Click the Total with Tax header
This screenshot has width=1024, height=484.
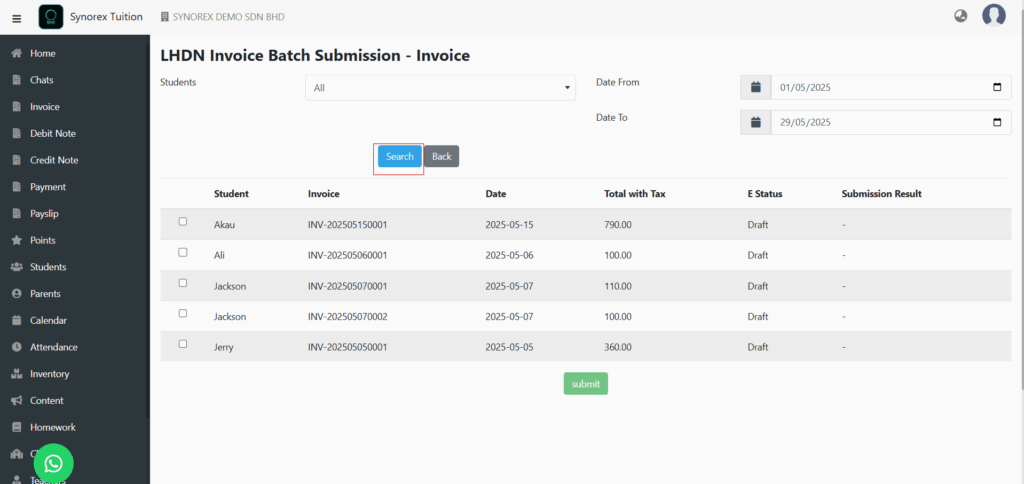coord(635,194)
